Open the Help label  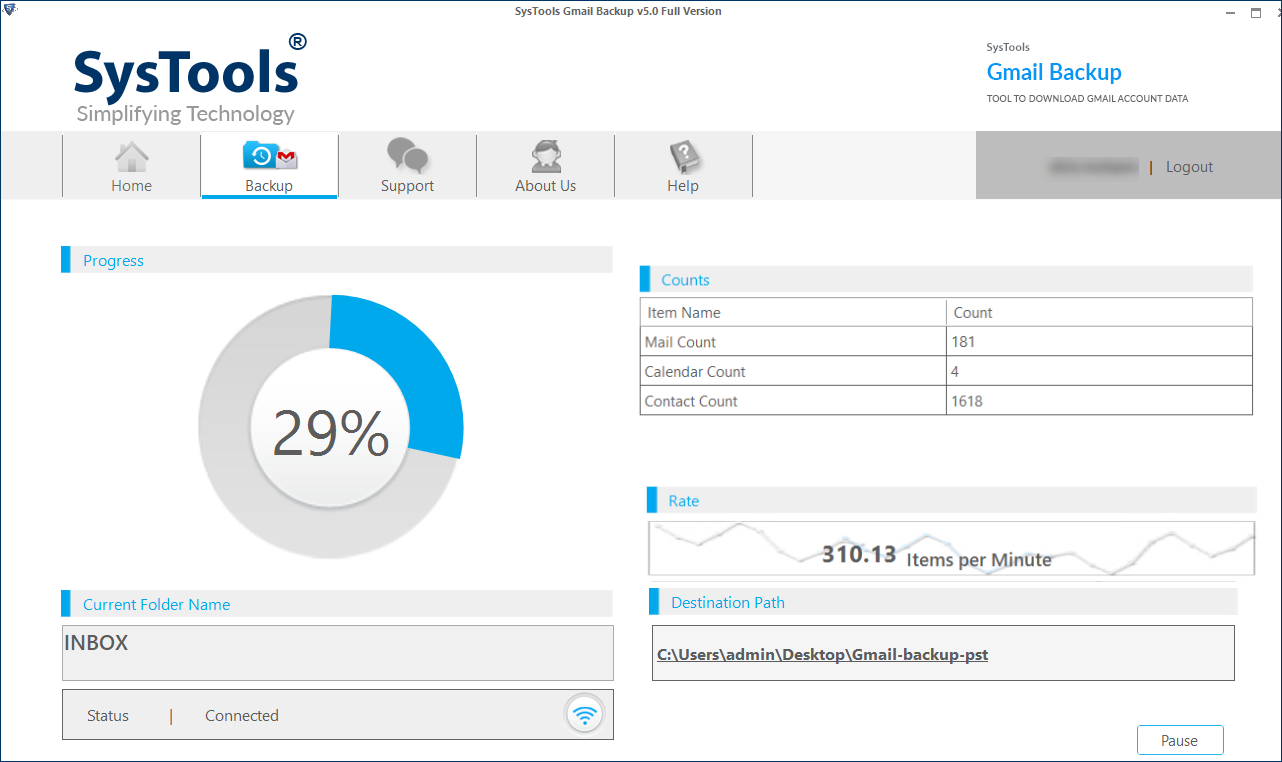683,186
